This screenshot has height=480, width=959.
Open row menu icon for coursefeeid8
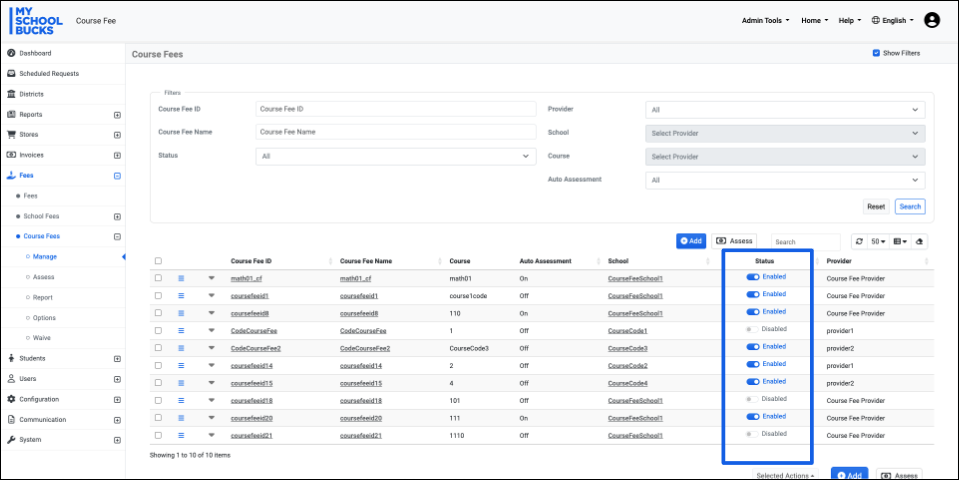click(181, 313)
